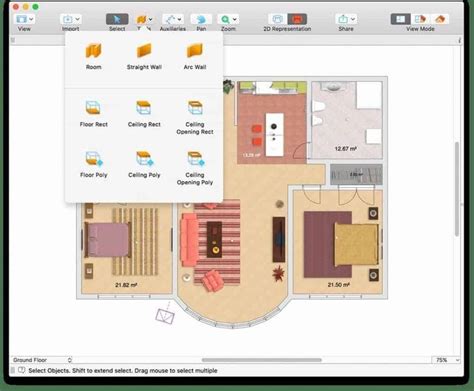This screenshot has height=391, width=474.
Task: Select the coral sofa in living room
Action: (x=189, y=240)
